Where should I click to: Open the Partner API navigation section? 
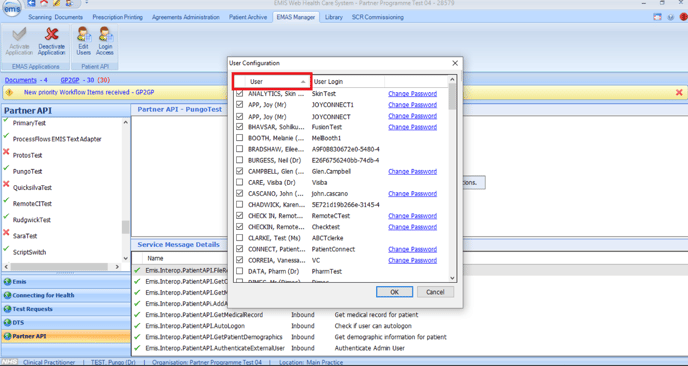click(x=66, y=336)
